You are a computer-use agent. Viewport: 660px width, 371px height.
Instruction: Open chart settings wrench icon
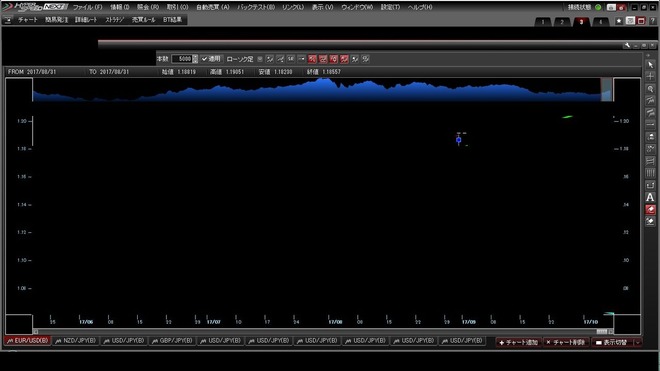coord(627,45)
